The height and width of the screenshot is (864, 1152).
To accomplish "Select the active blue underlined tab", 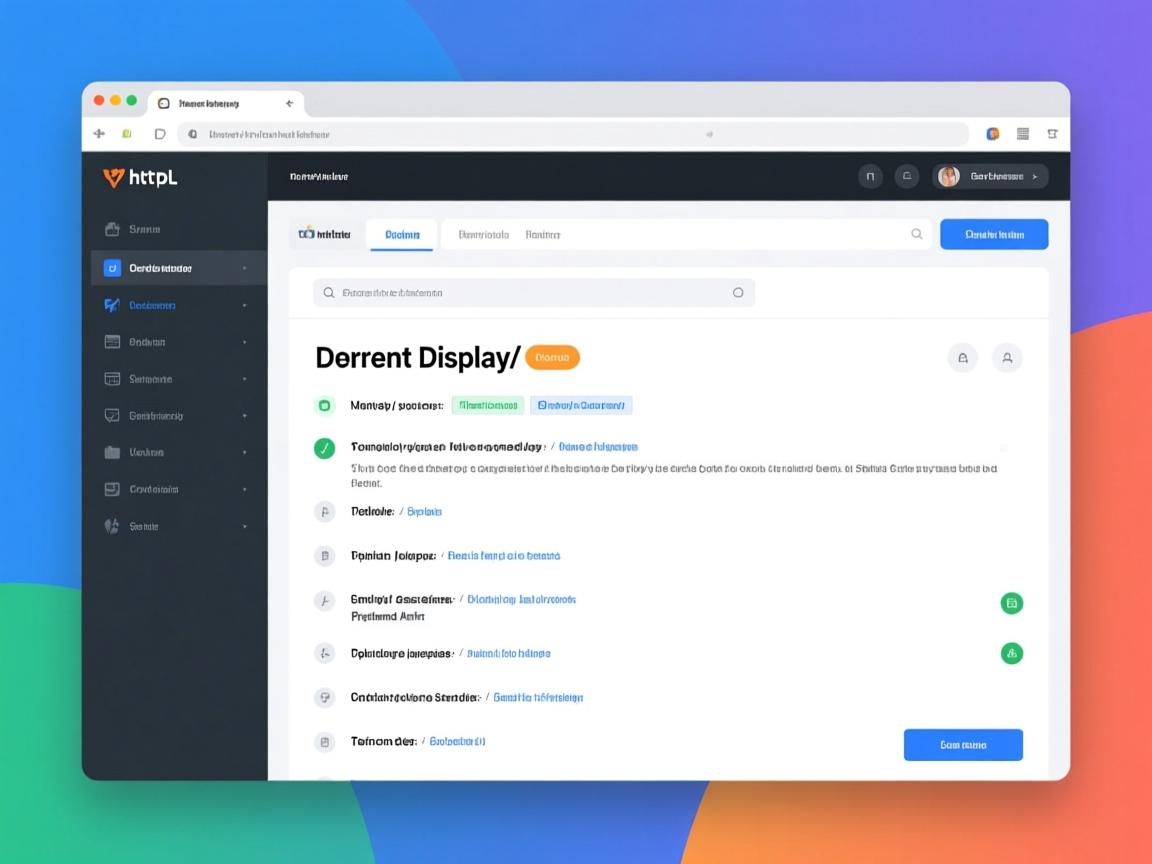I will click(402, 235).
